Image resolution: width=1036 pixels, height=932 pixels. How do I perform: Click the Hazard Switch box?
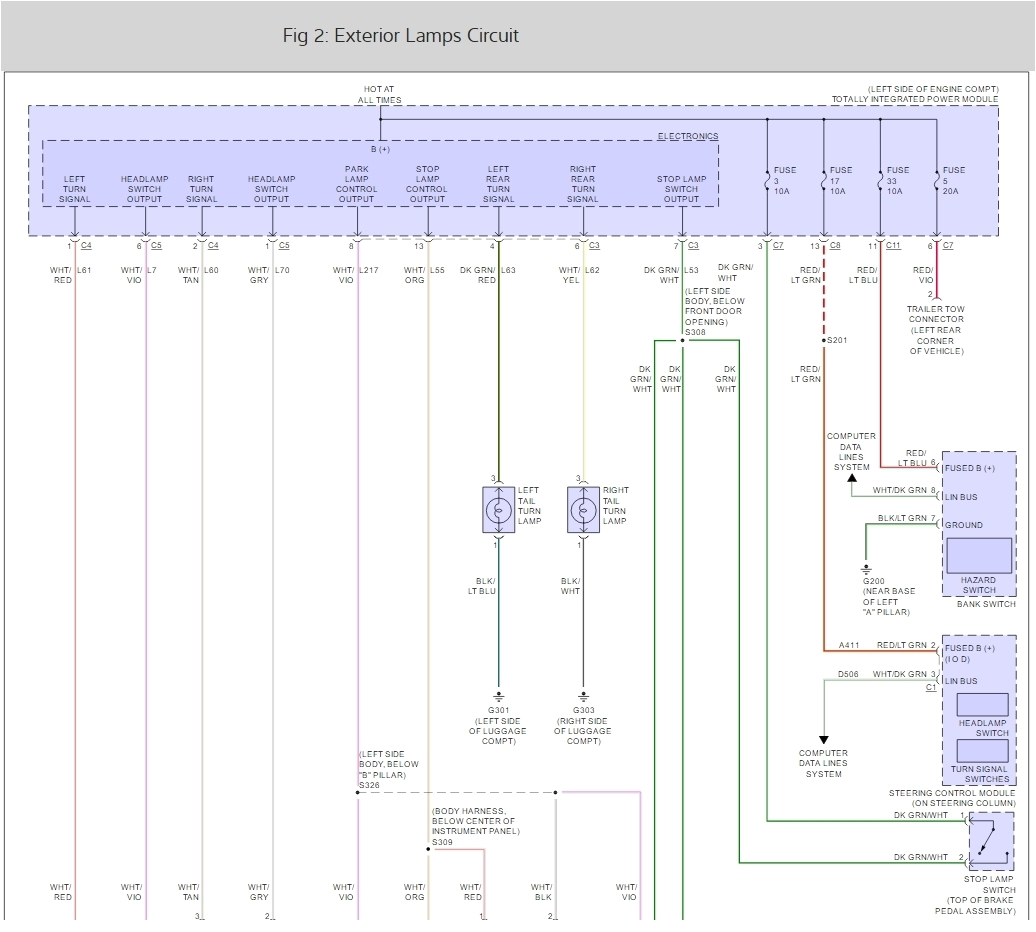(978, 555)
